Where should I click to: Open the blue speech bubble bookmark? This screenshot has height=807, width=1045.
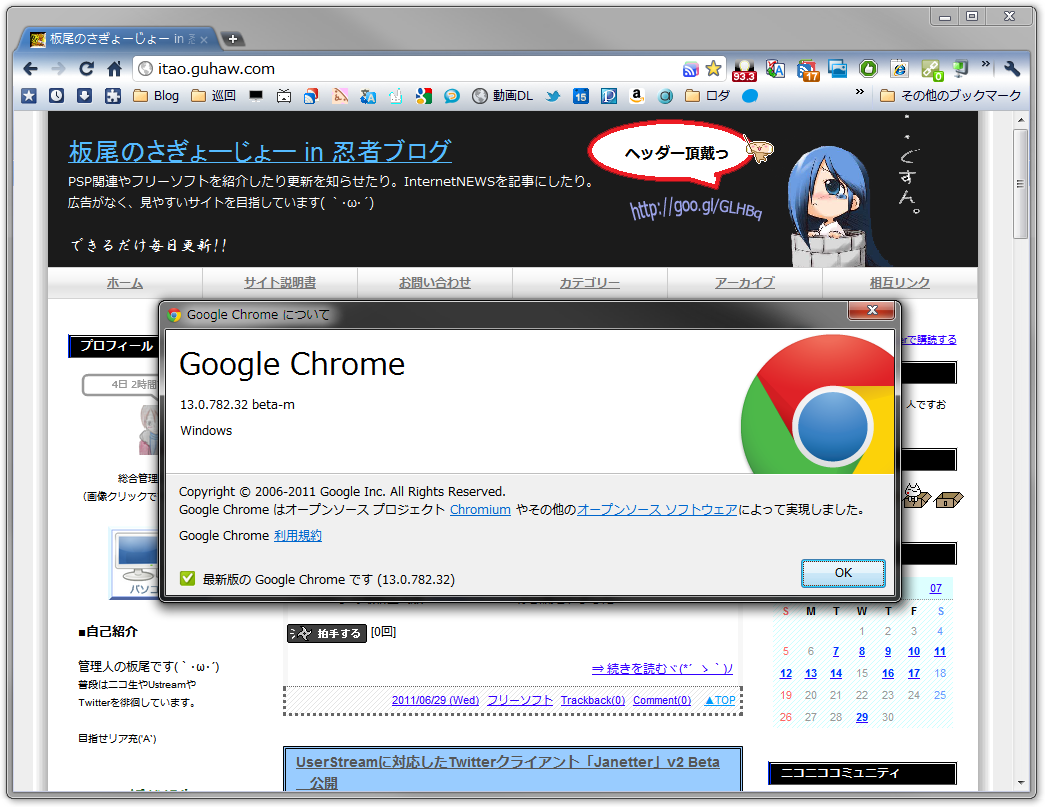click(x=452, y=96)
